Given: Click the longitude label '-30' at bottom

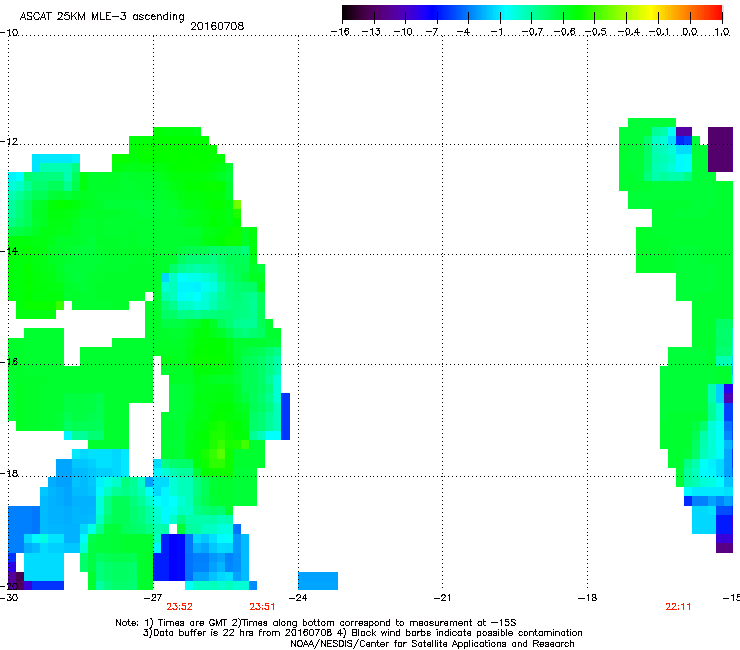Looking at the screenshot, I should pos(9,598).
